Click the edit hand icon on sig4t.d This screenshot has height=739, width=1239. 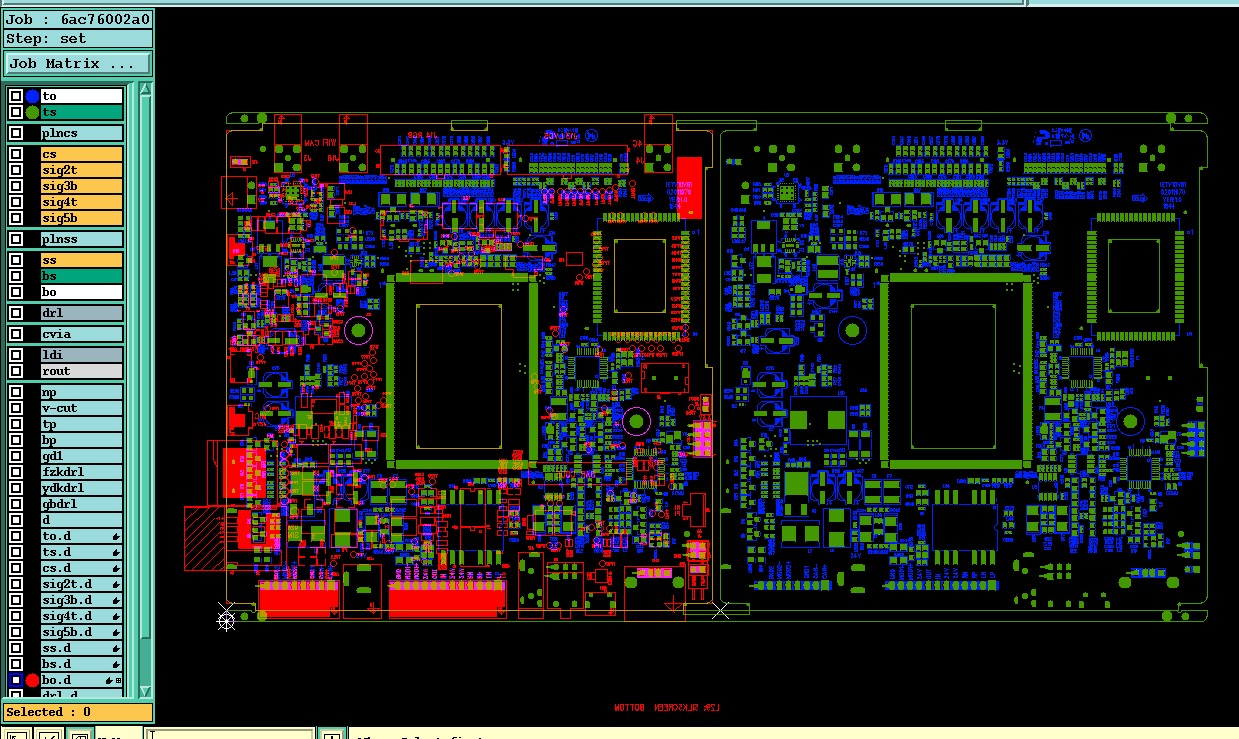pos(116,616)
